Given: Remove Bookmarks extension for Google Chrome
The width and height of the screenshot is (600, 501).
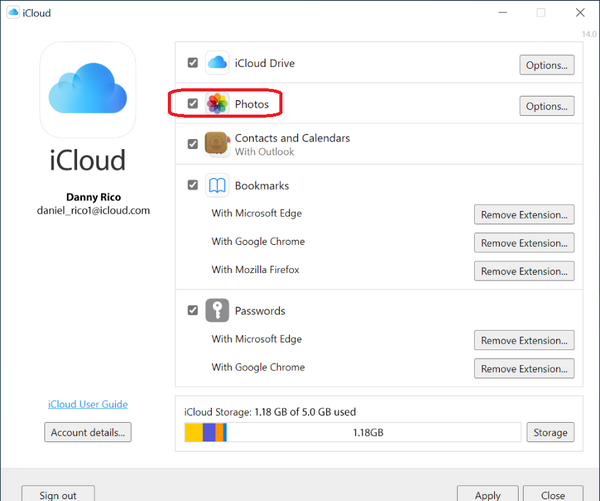Looking at the screenshot, I should pyautogui.click(x=524, y=243).
